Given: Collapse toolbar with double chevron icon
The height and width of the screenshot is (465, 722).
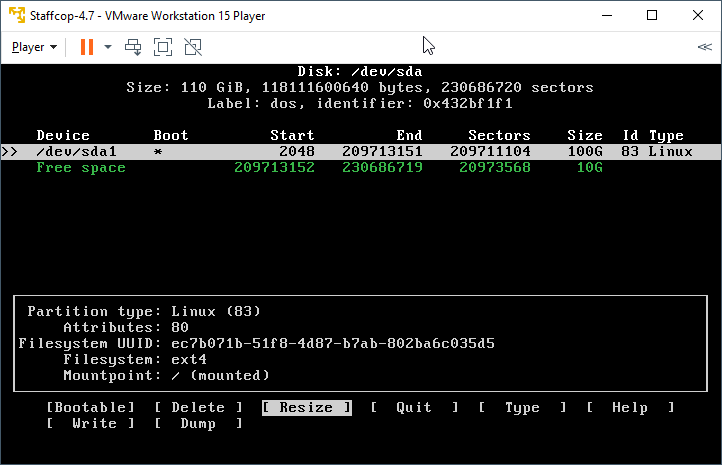Looking at the screenshot, I should 704,47.
